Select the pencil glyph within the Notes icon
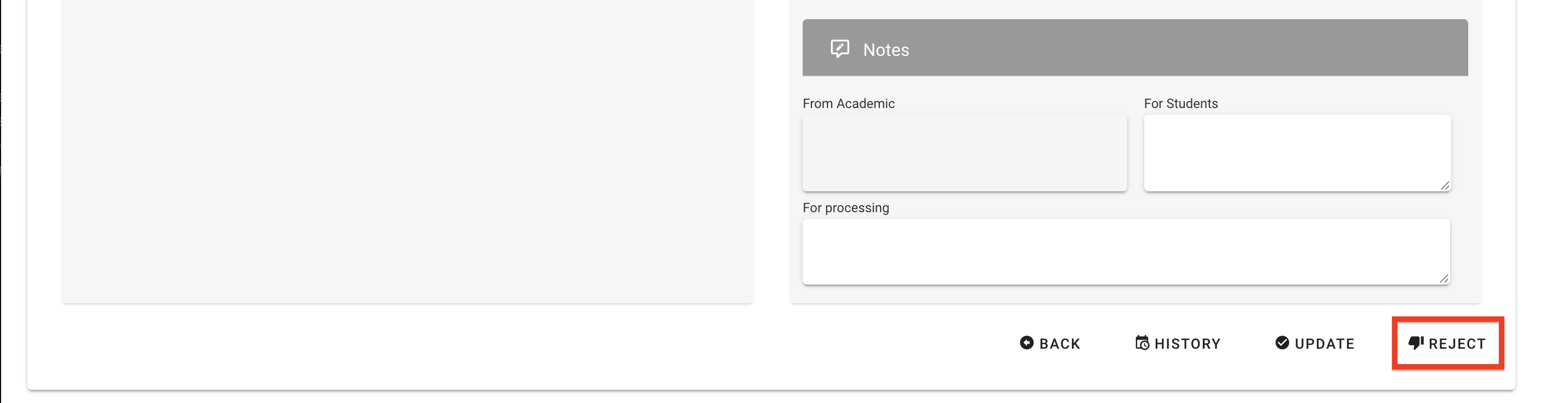The image size is (1568, 403). pyautogui.click(x=842, y=46)
